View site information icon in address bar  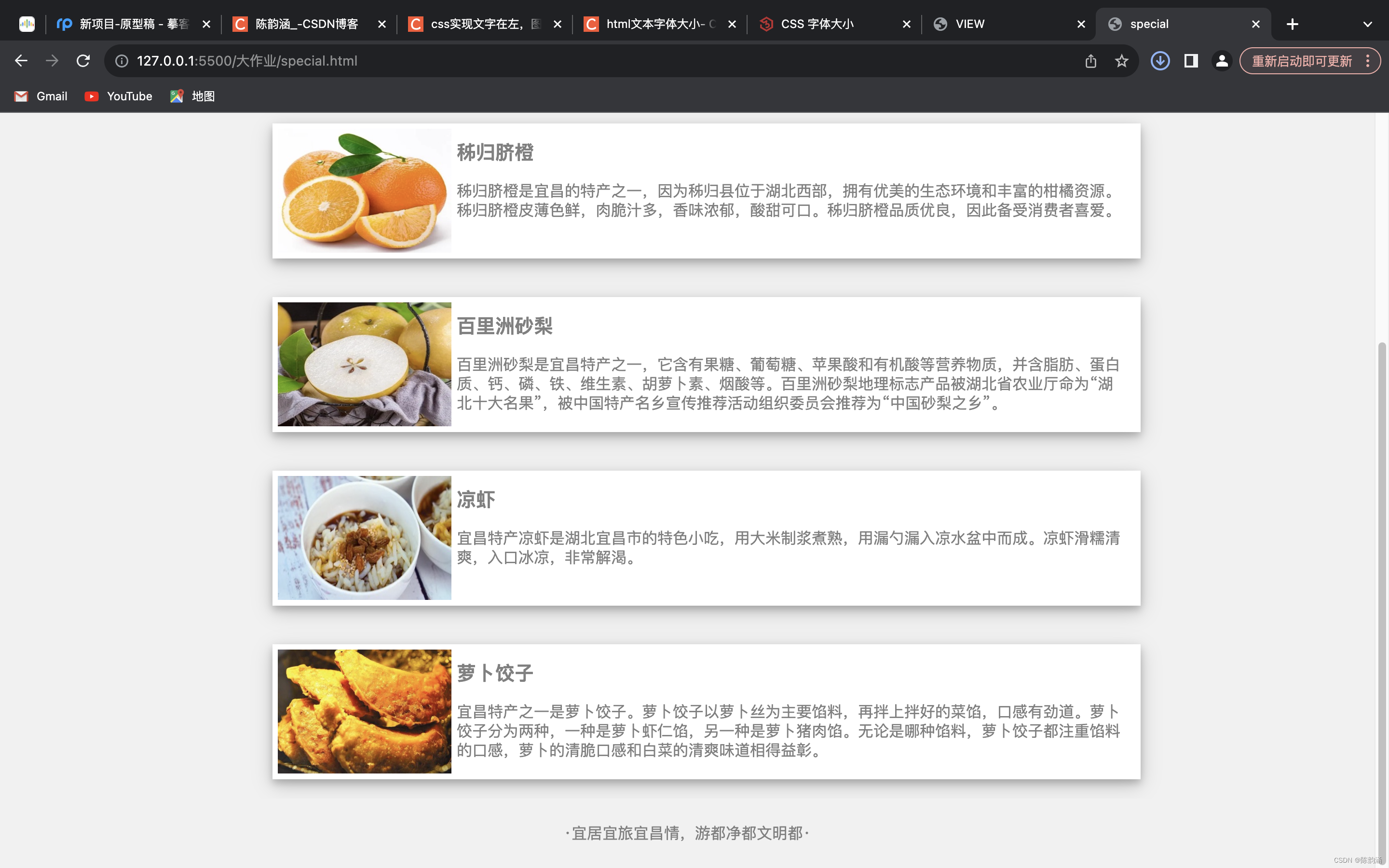click(122, 61)
